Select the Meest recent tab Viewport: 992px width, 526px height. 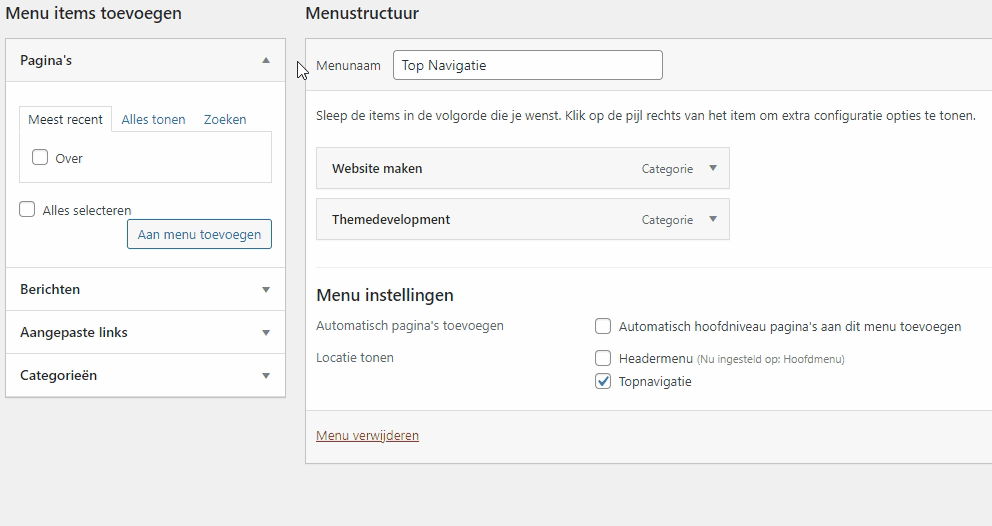[65, 119]
